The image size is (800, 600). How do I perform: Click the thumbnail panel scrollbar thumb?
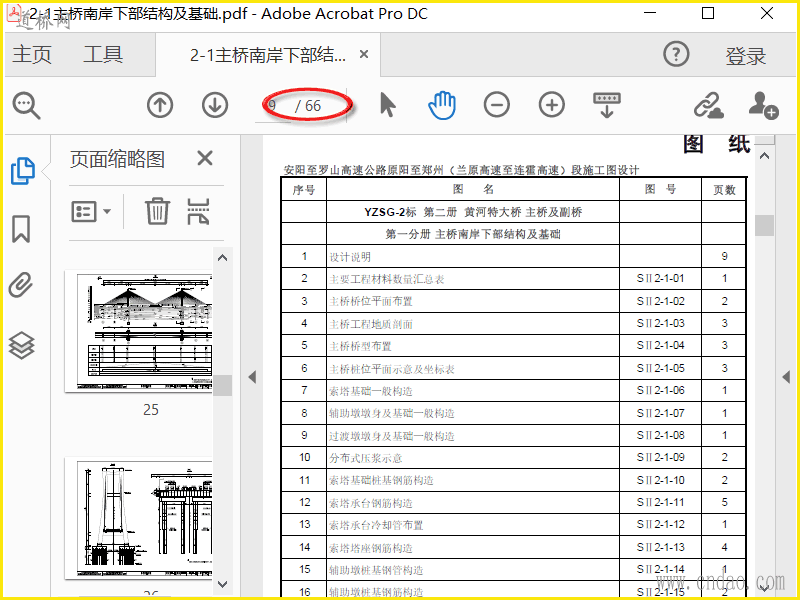tap(222, 386)
